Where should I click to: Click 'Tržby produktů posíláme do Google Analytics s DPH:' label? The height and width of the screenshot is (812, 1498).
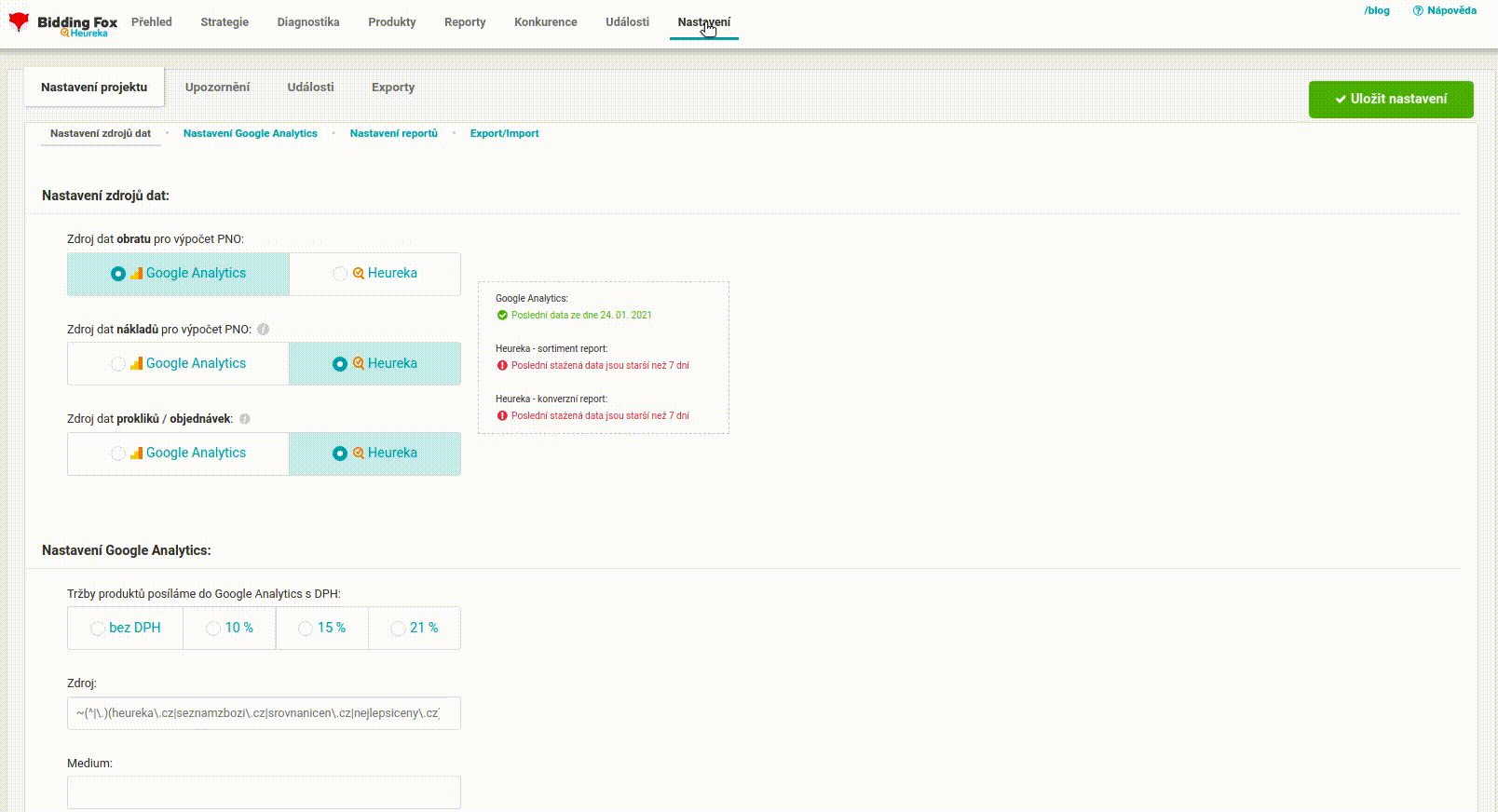click(204, 594)
